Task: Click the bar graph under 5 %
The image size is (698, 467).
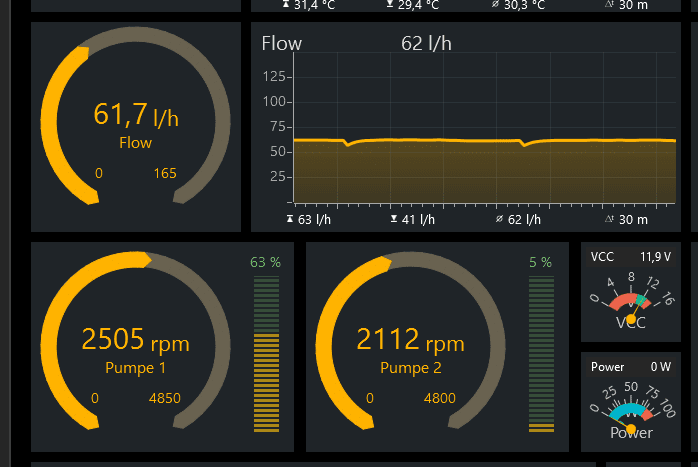Action: point(541,354)
